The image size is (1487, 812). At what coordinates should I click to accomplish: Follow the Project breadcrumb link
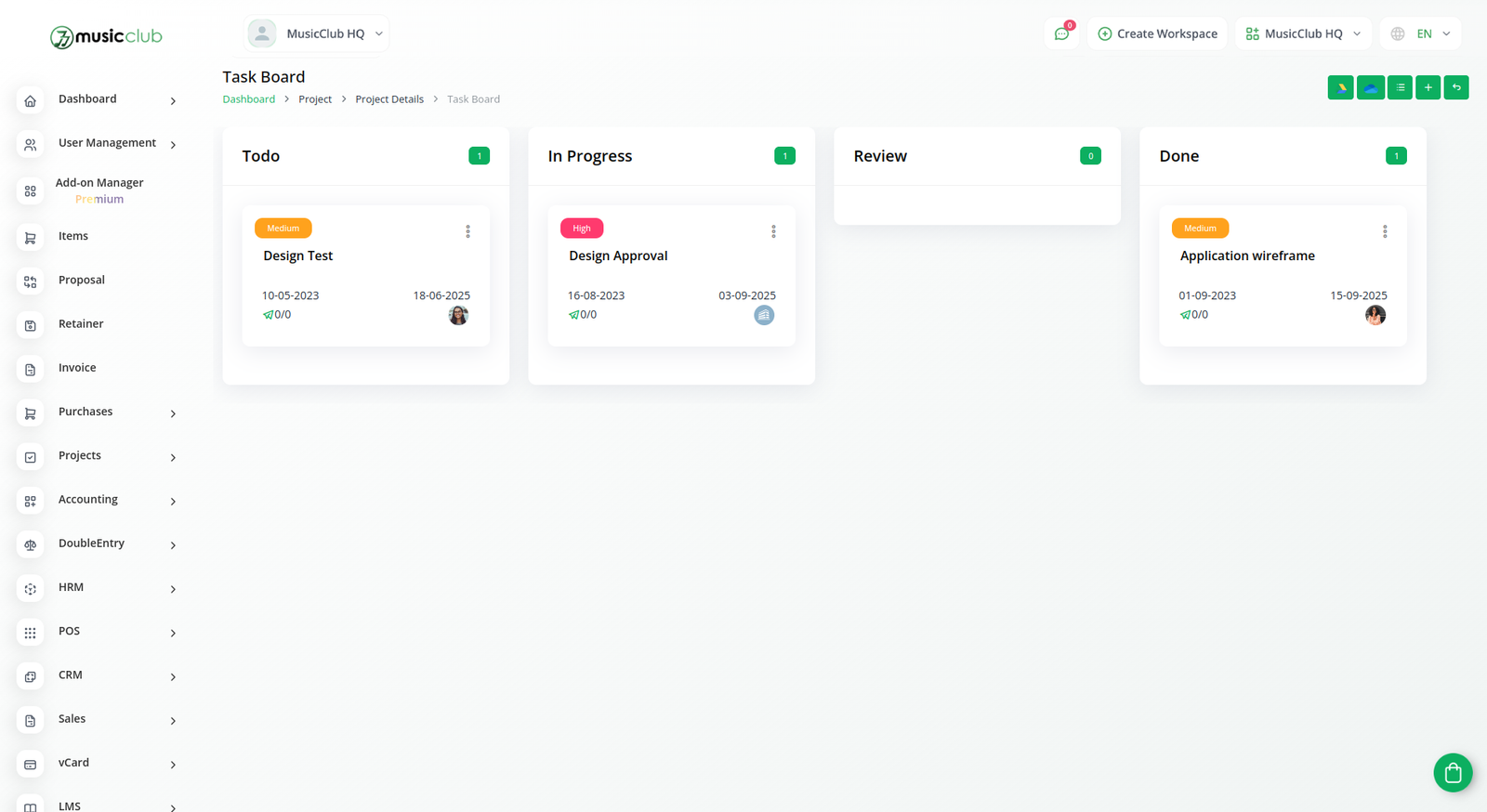tap(315, 99)
